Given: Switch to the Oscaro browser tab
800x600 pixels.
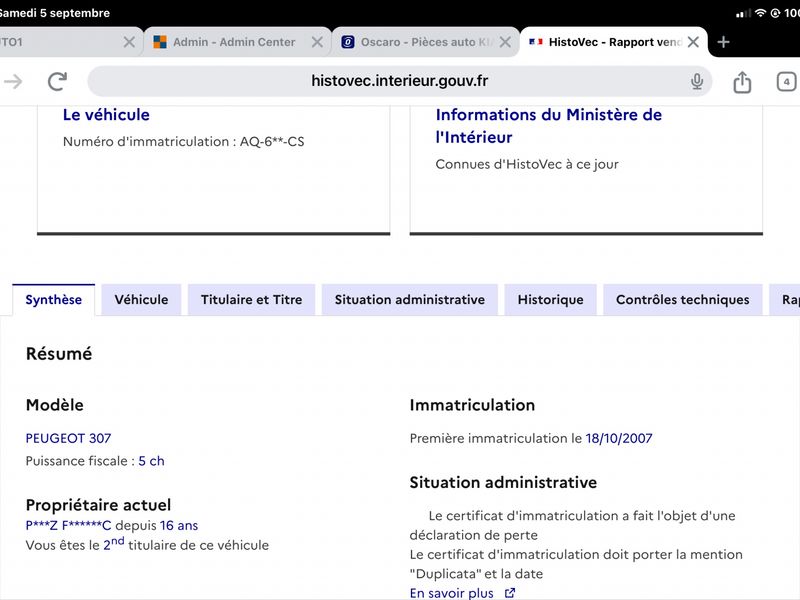Looking at the screenshot, I should [418, 42].
